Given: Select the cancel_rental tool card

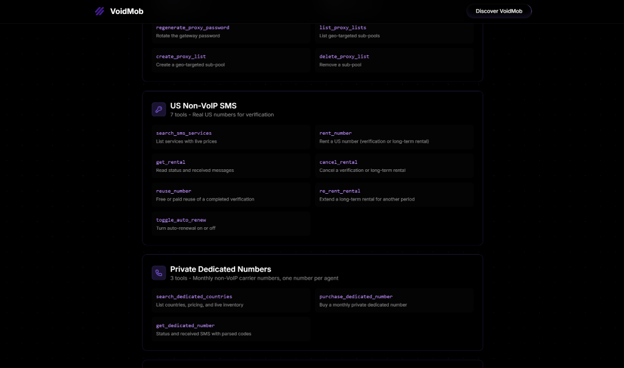Looking at the screenshot, I should [x=394, y=166].
